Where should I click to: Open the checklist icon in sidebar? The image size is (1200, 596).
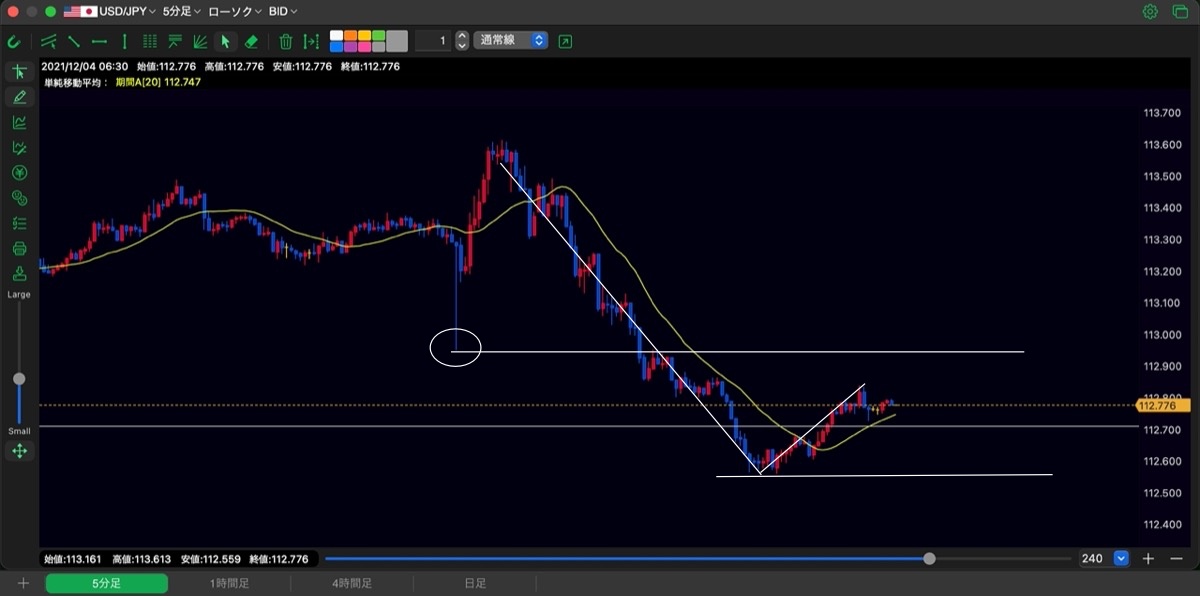pos(19,223)
